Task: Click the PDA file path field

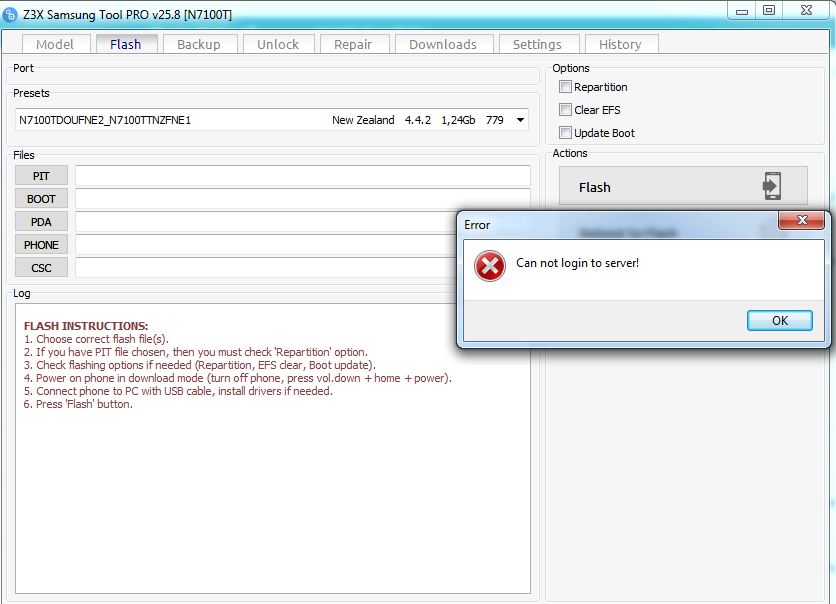Action: (266, 221)
